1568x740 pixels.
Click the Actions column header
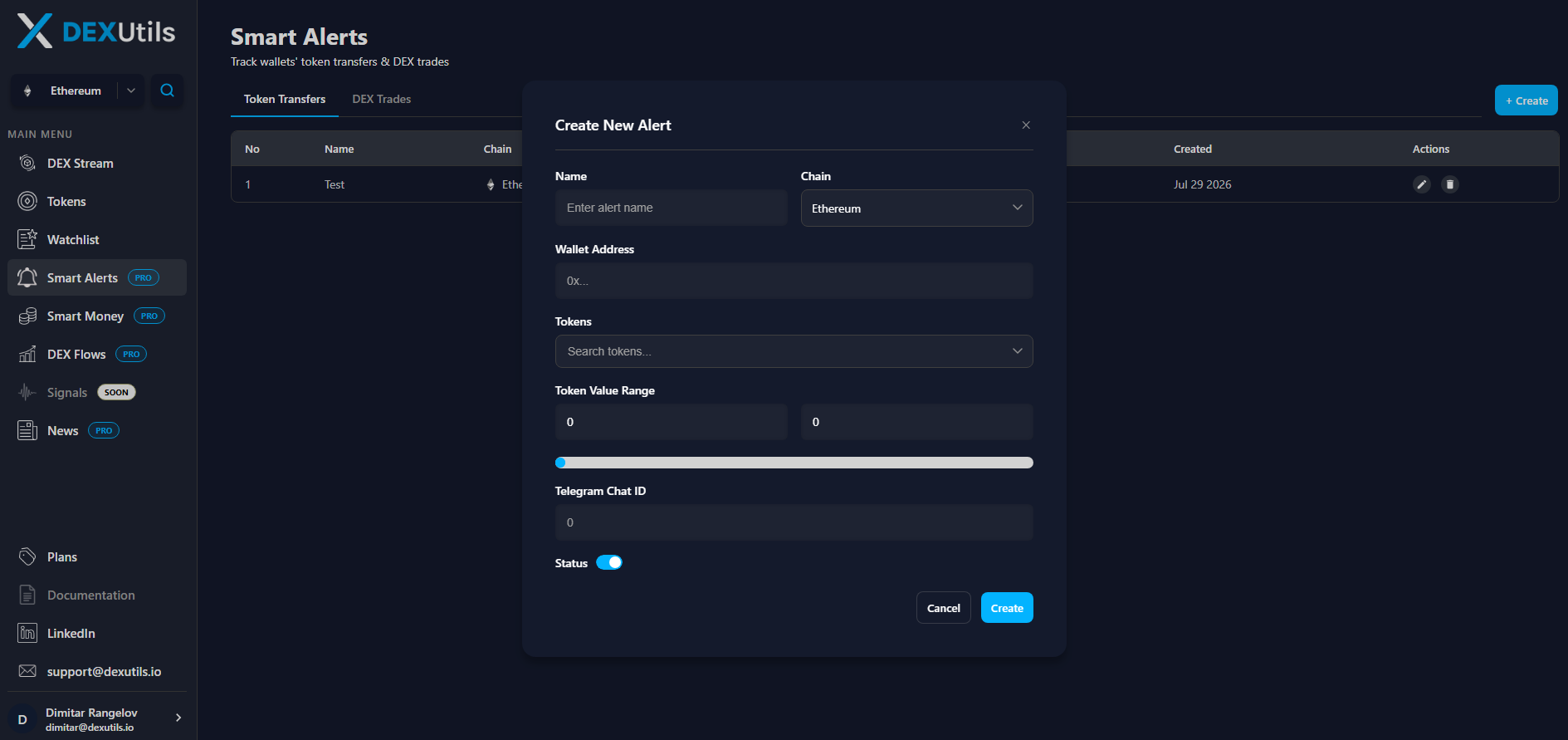pyautogui.click(x=1431, y=149)
